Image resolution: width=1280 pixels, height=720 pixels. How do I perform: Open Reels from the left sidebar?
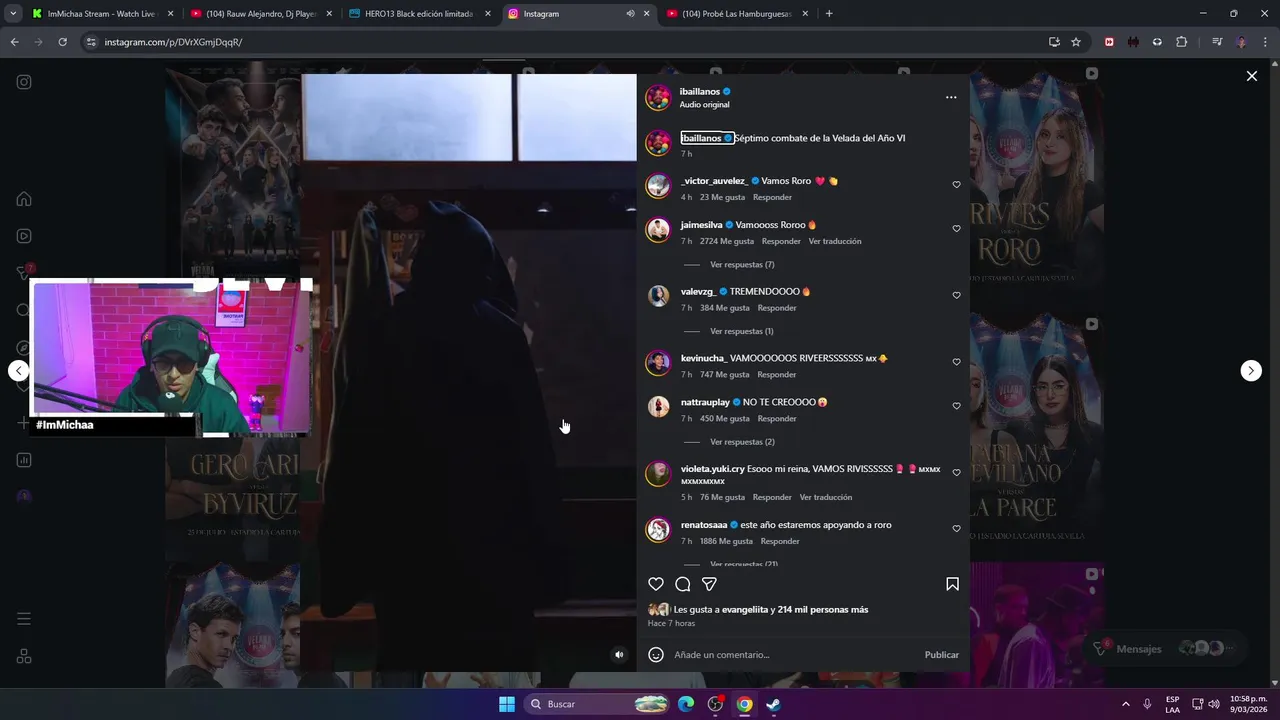[x=24, y=236]
